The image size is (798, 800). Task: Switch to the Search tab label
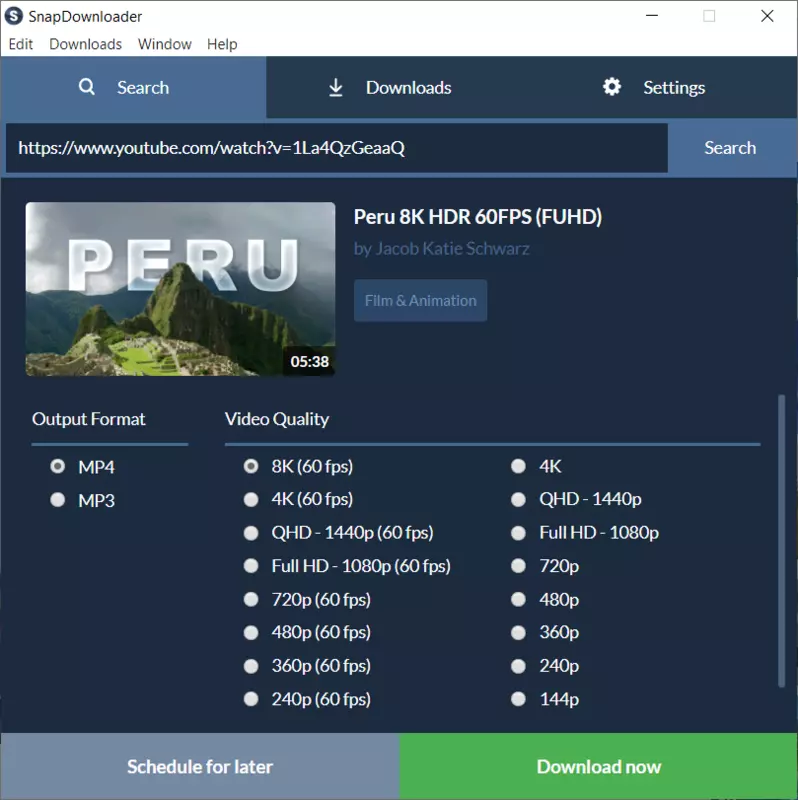tap(143, 87)
